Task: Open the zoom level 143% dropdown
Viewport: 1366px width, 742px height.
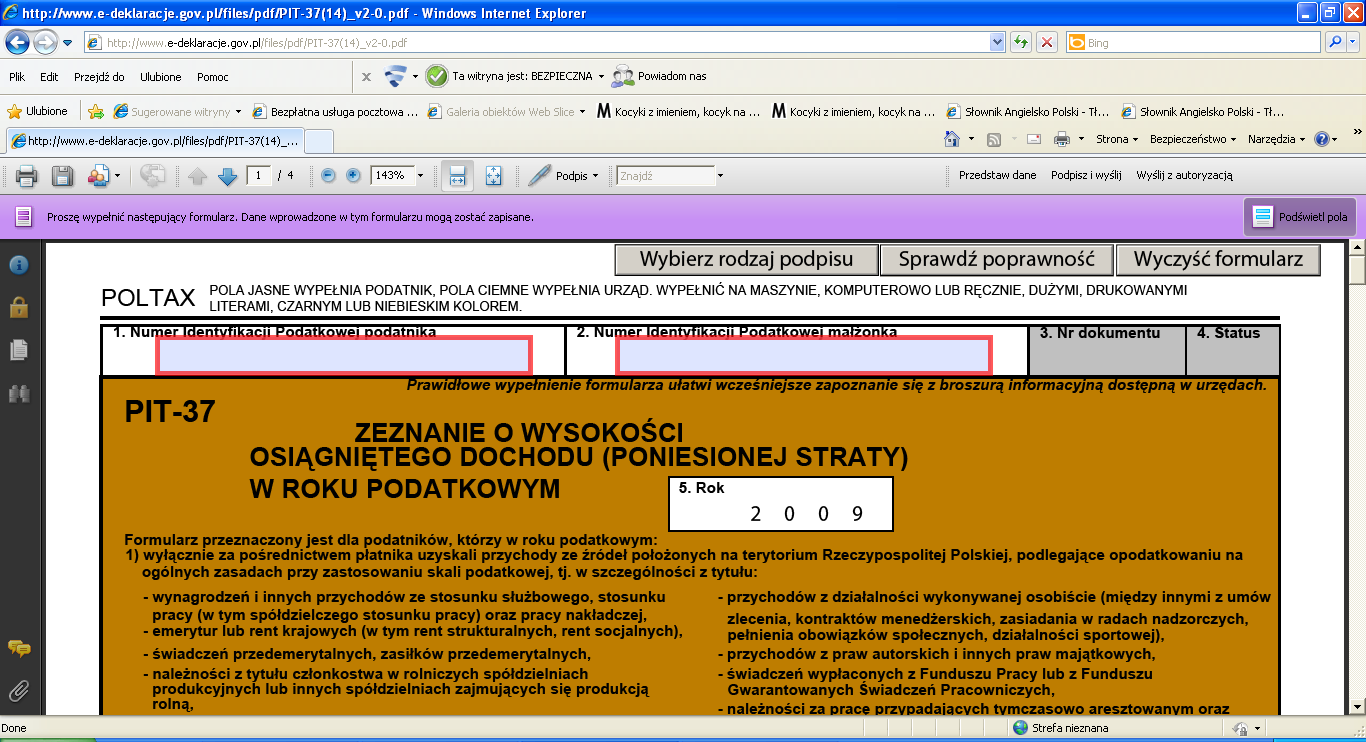Action: click(421, 176)
